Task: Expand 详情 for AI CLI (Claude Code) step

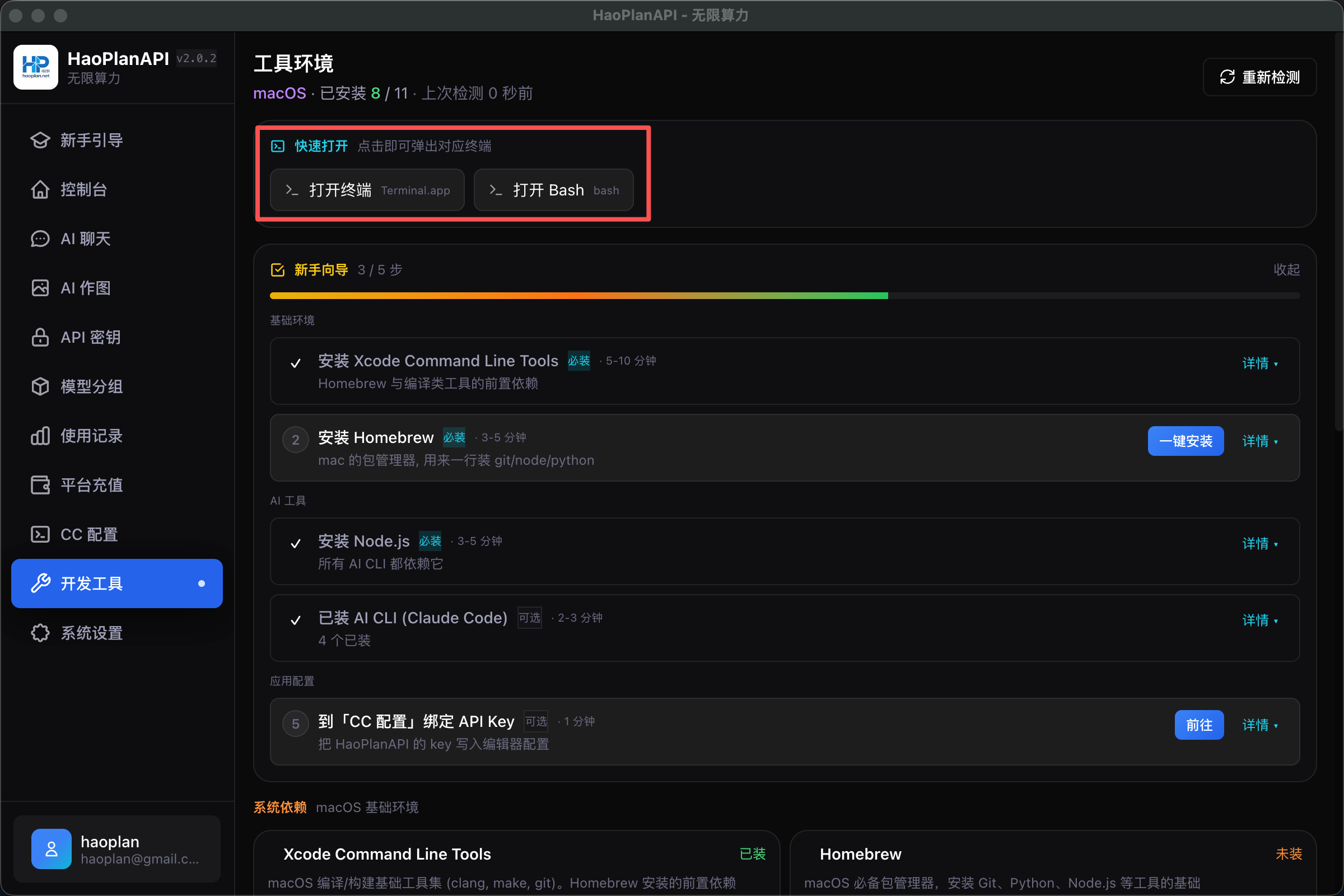Action: click(1260, 620)
